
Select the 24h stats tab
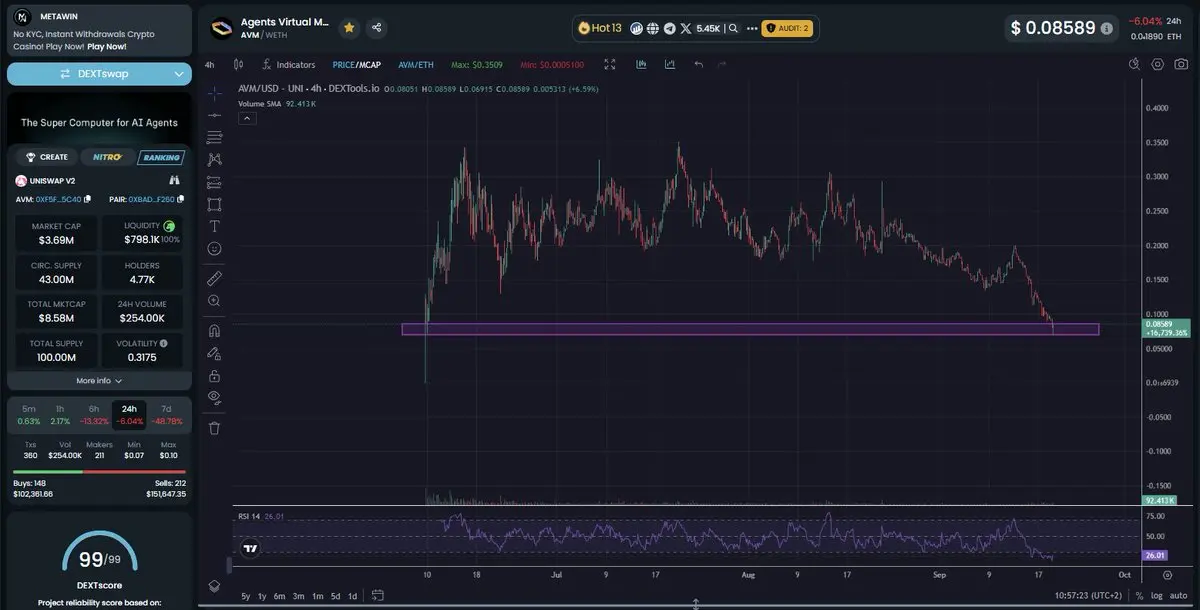click(x=129, y=414)
